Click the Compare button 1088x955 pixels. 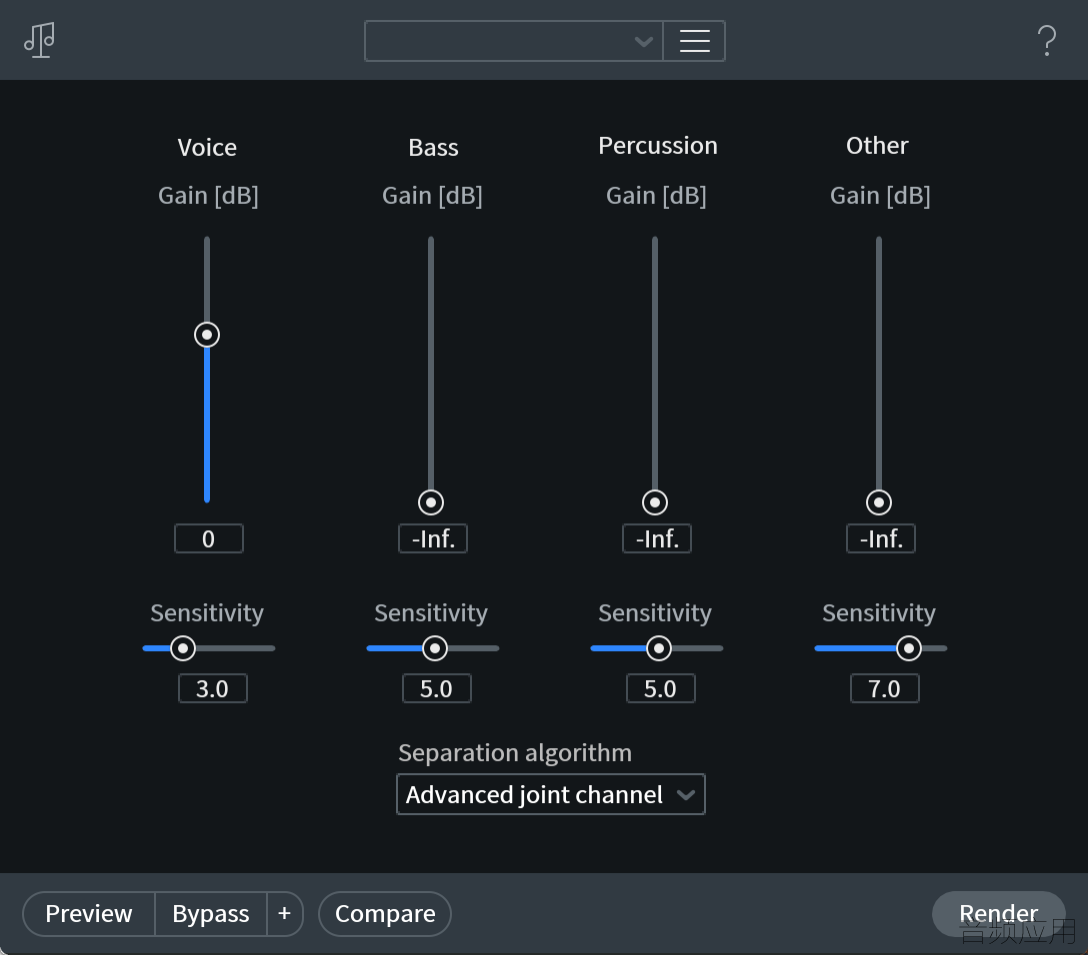[x=385, y=913]
